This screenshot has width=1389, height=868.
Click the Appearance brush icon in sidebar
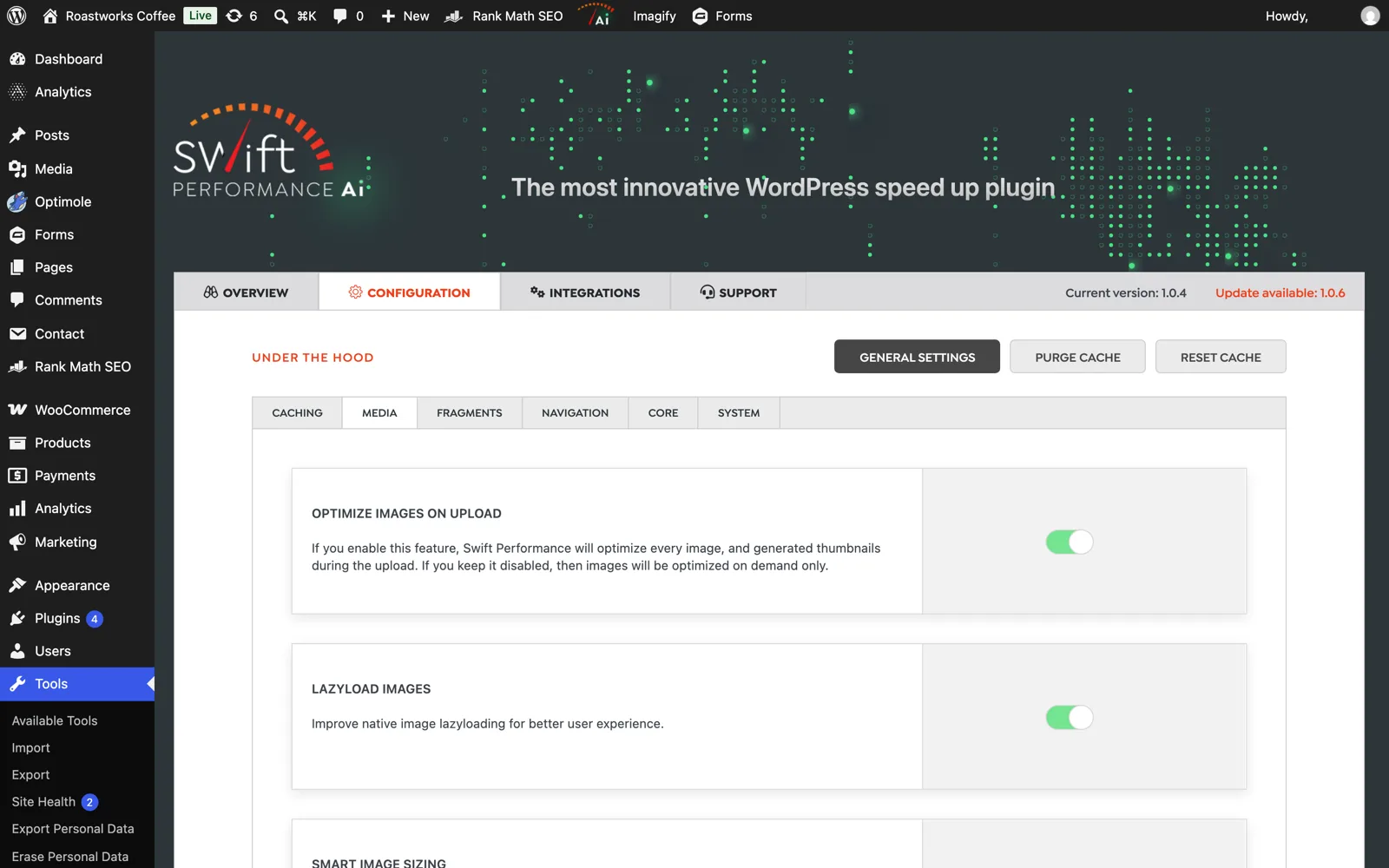pyautogui.click(x=17, y=585)
